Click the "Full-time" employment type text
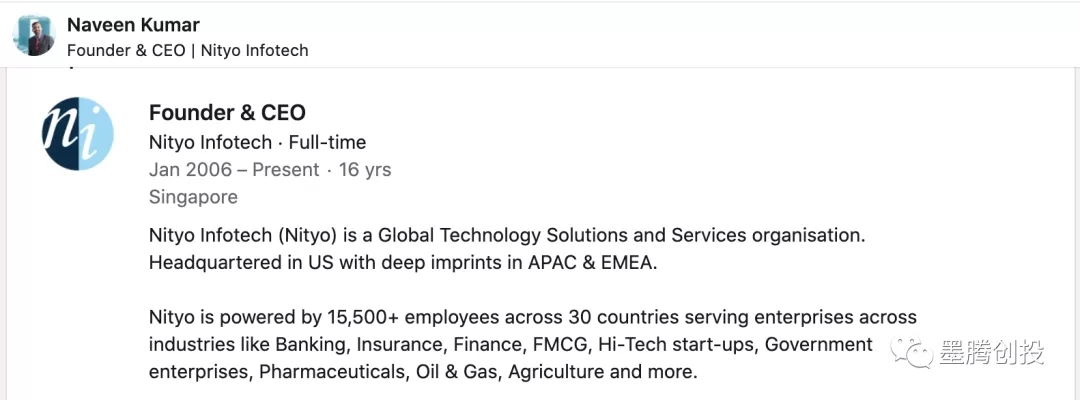This screenshot has width=1080, height=400. click(327, 142)
